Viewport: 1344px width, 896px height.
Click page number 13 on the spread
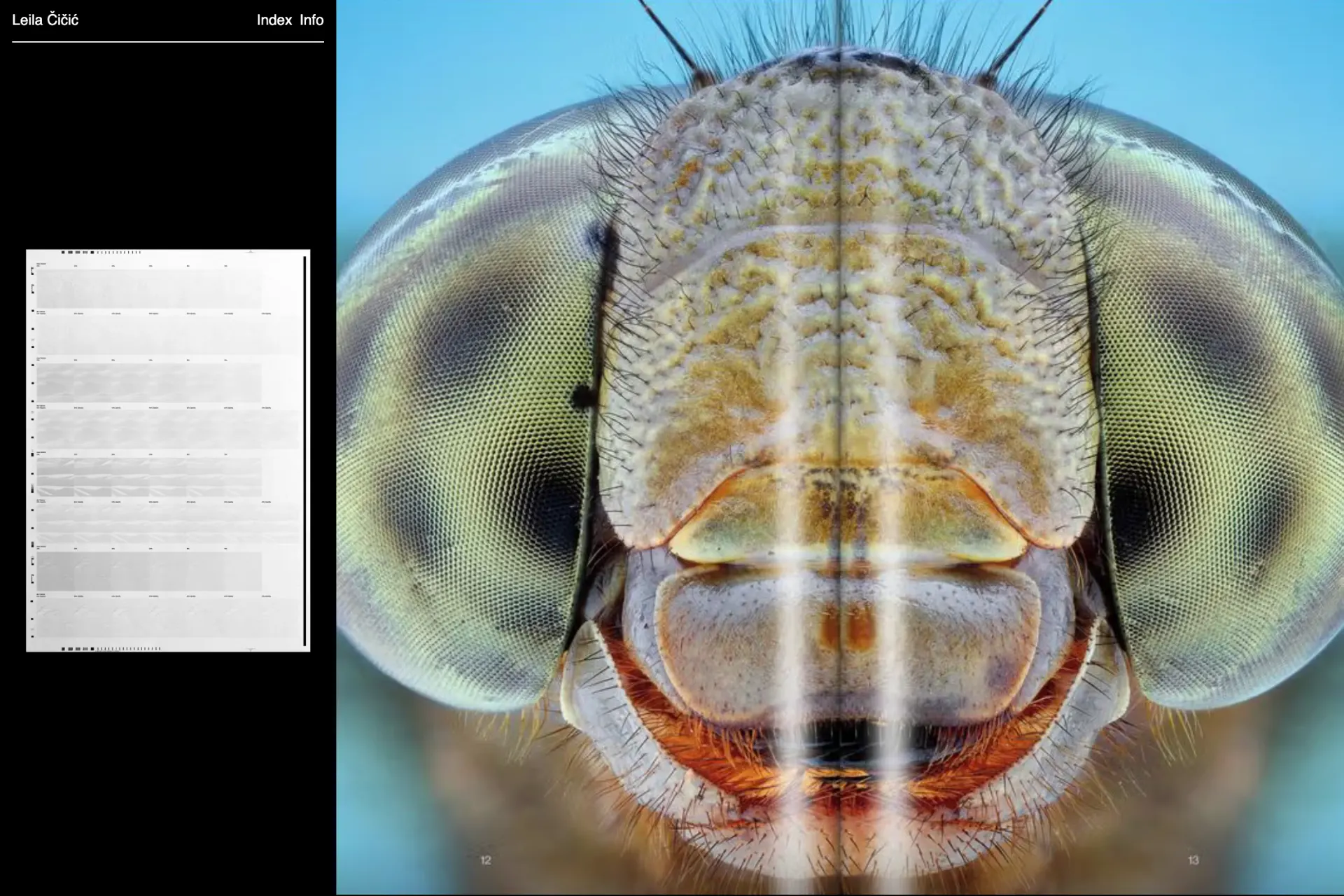coord(1193,860)
